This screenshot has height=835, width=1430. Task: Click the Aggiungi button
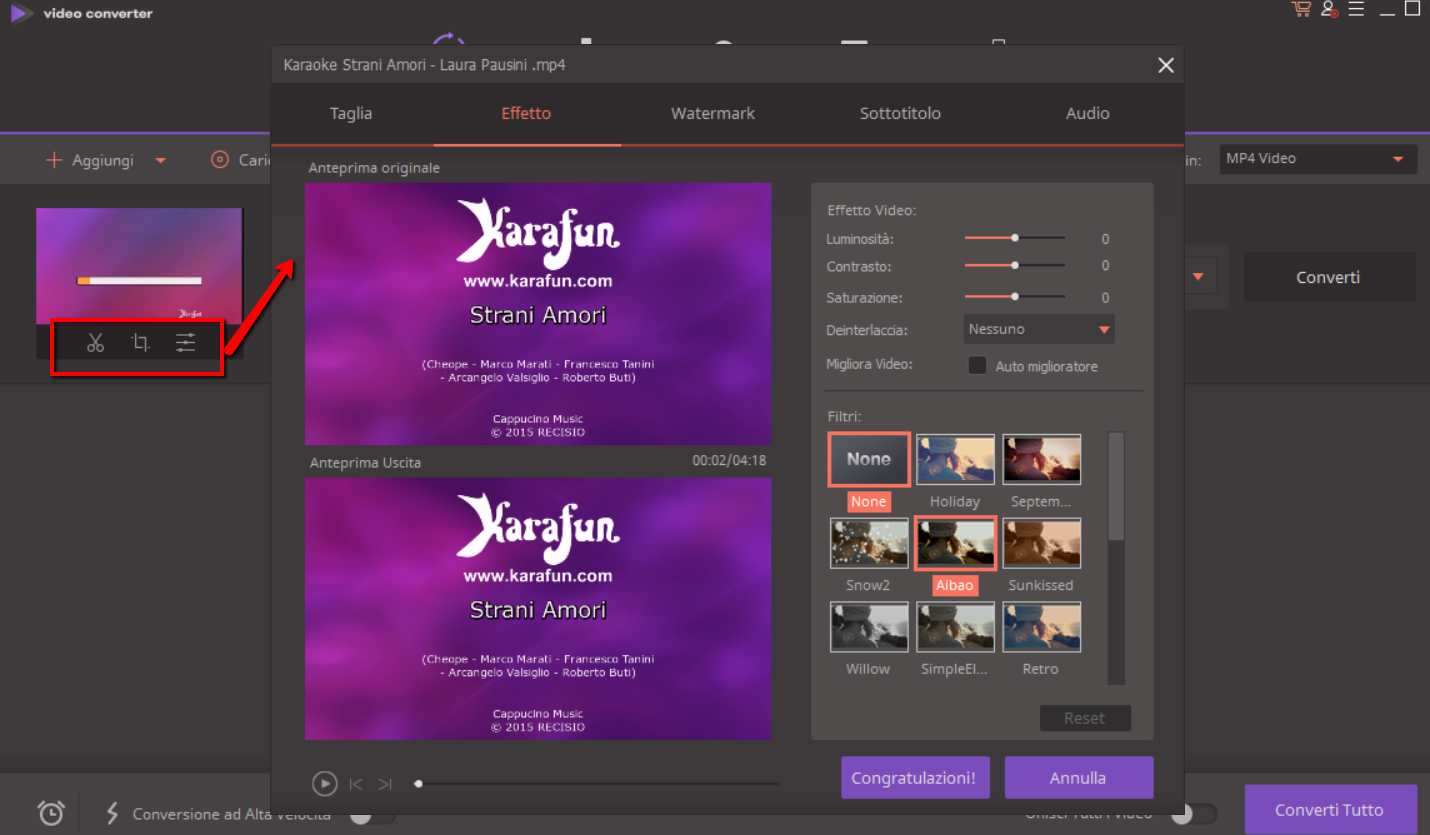click(x=91, y=160)
